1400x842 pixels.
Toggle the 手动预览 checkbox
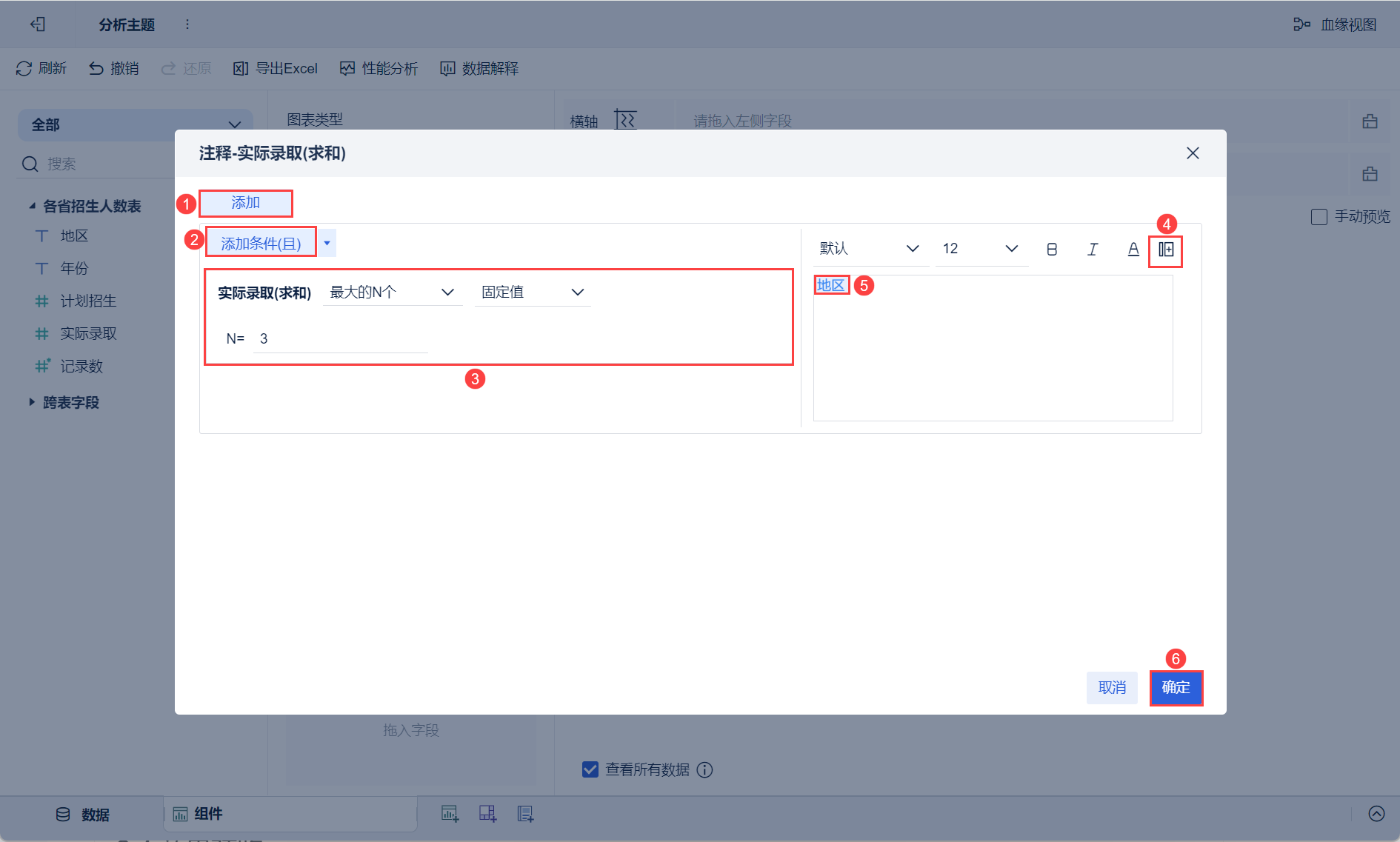pyautogui.click(x=1319, y=216)
